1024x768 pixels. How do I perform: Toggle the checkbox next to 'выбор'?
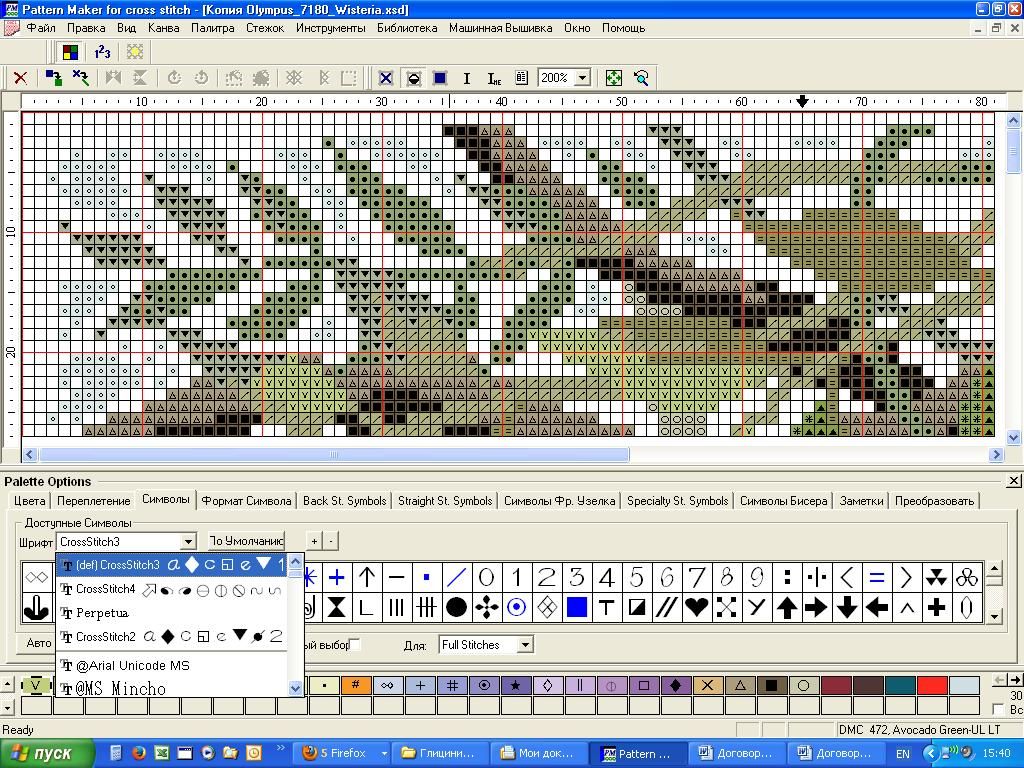[354, 645]
